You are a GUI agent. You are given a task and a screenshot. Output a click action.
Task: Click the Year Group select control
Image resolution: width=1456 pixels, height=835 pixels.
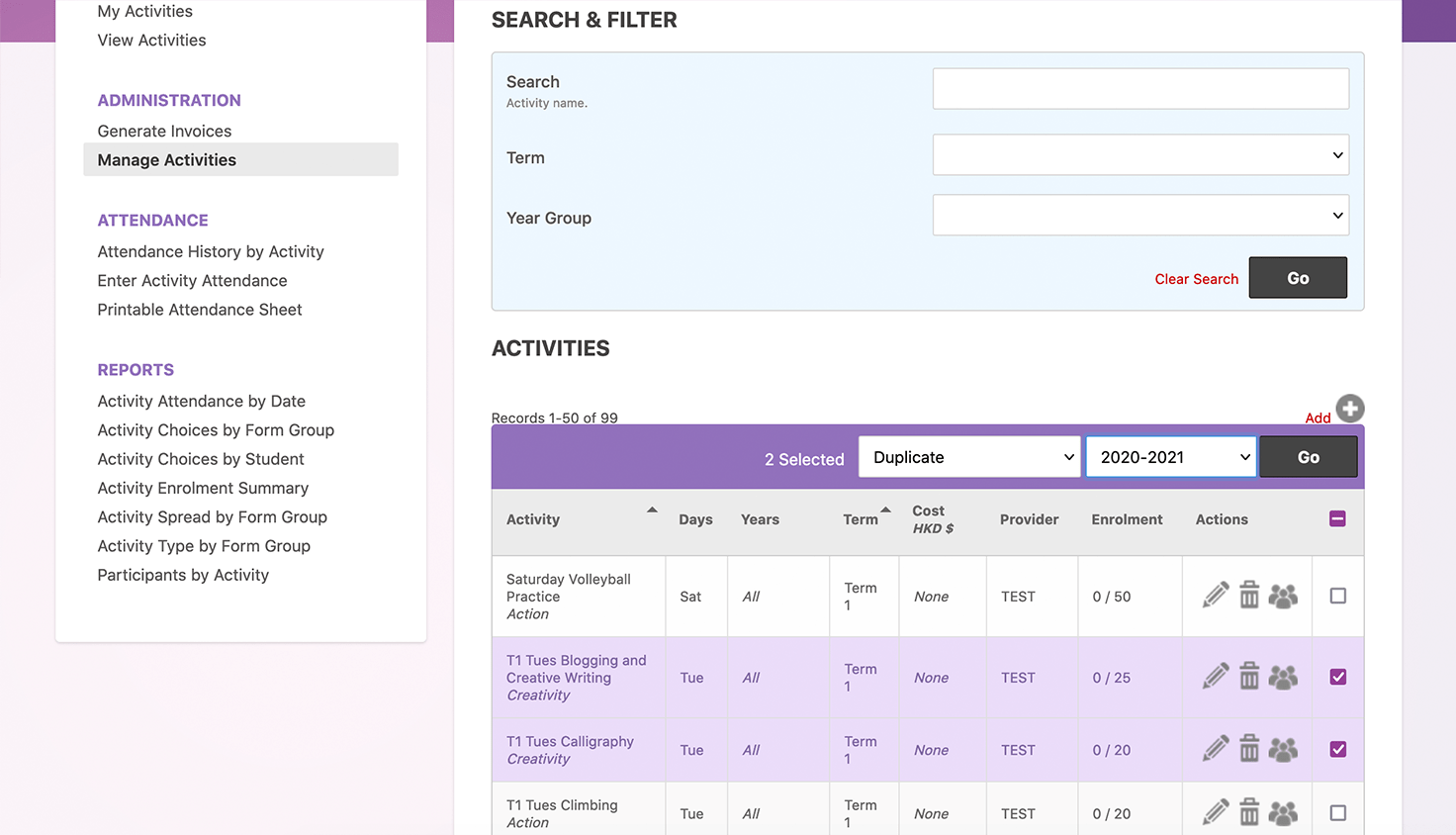1139,215
